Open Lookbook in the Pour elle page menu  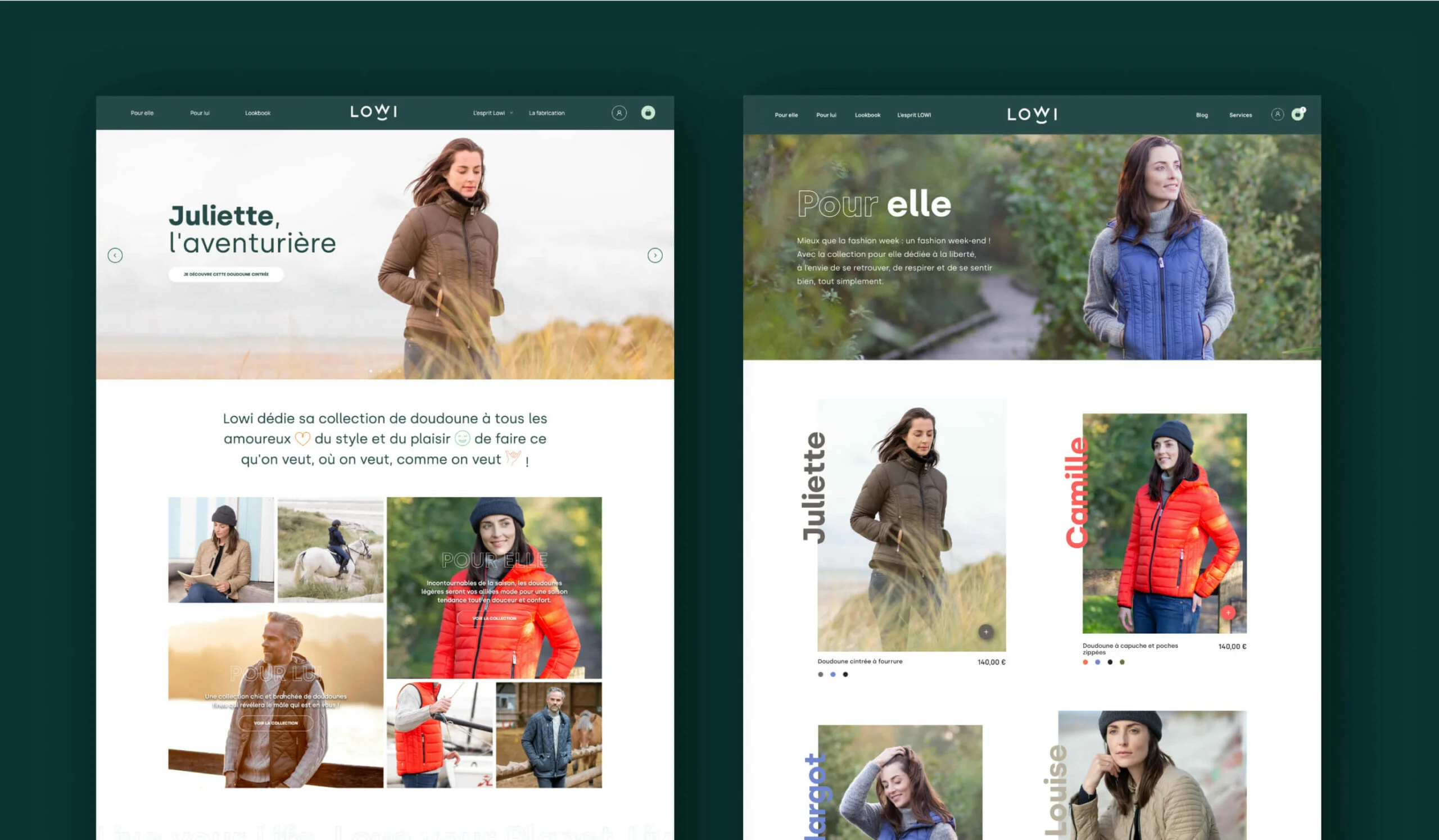[867, 115]
